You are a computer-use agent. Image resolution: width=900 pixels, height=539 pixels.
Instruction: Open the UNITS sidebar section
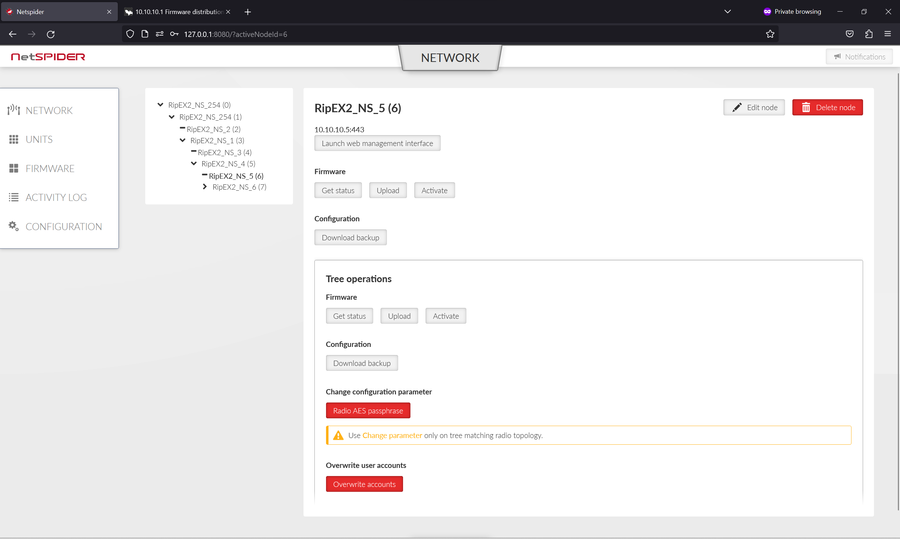pyautogui.click(x=38, y=139)
